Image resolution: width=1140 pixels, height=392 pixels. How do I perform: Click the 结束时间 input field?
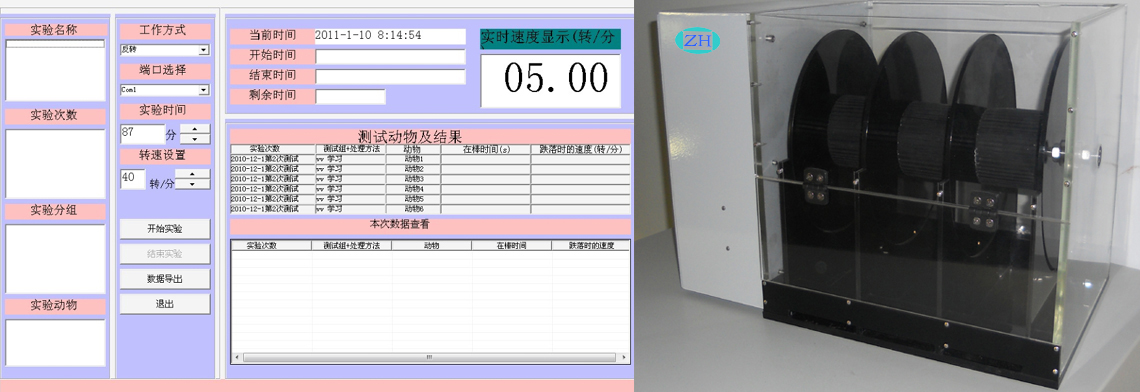point(390,76)
